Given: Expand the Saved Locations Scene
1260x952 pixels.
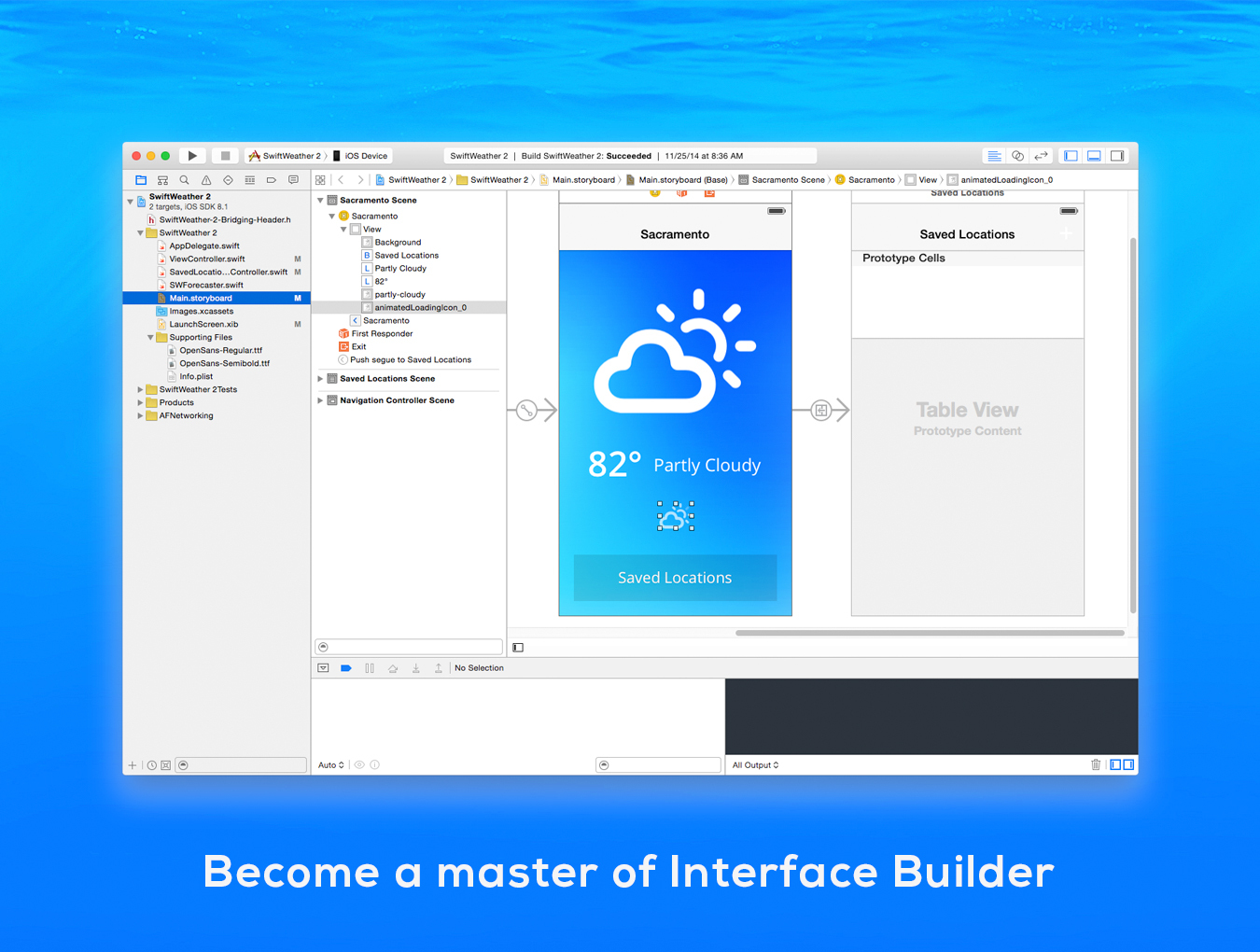Looking at the screenshot, I should (x=320, y=379).
